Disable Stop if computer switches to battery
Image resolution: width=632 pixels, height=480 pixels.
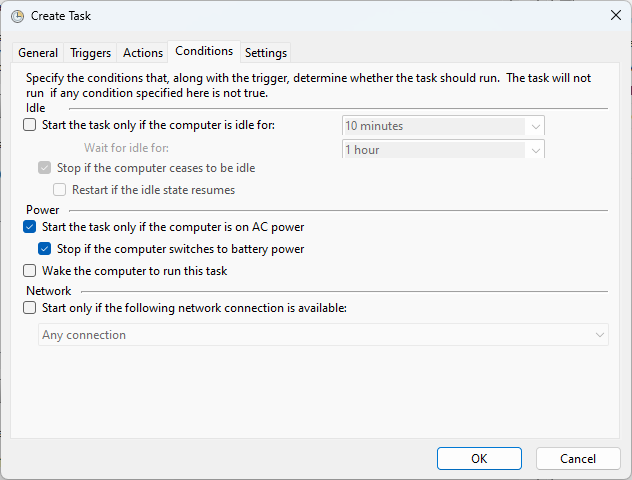45,249
